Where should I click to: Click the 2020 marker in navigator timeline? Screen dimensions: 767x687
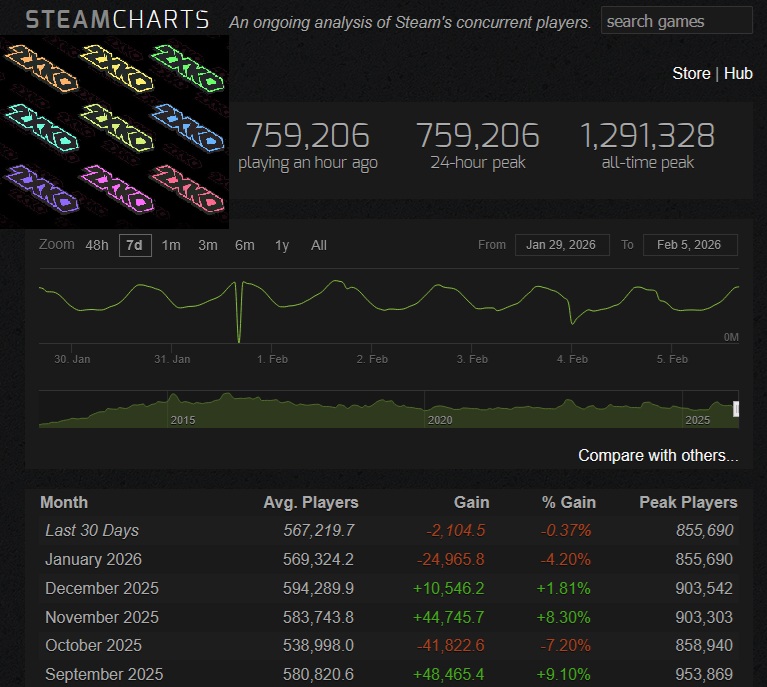click(440, 420)
